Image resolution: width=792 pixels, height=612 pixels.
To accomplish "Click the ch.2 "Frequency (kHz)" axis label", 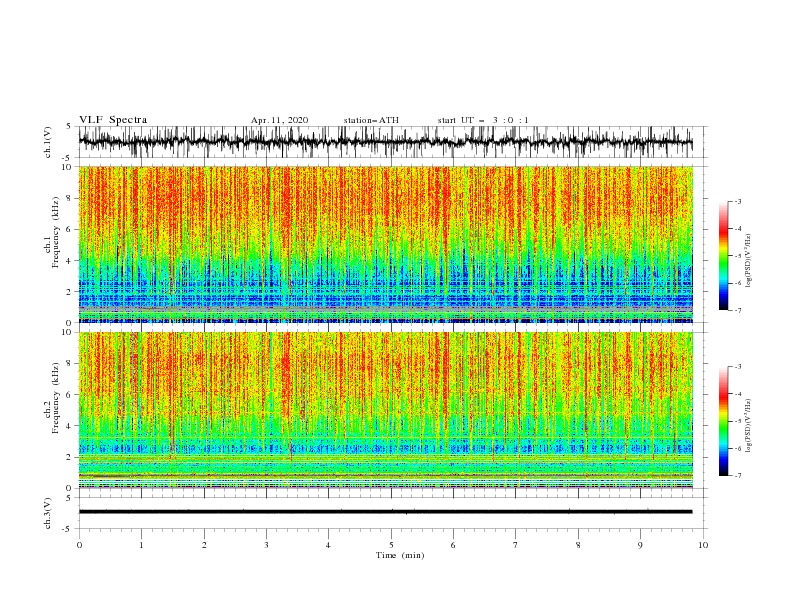I will click(56, 398).
